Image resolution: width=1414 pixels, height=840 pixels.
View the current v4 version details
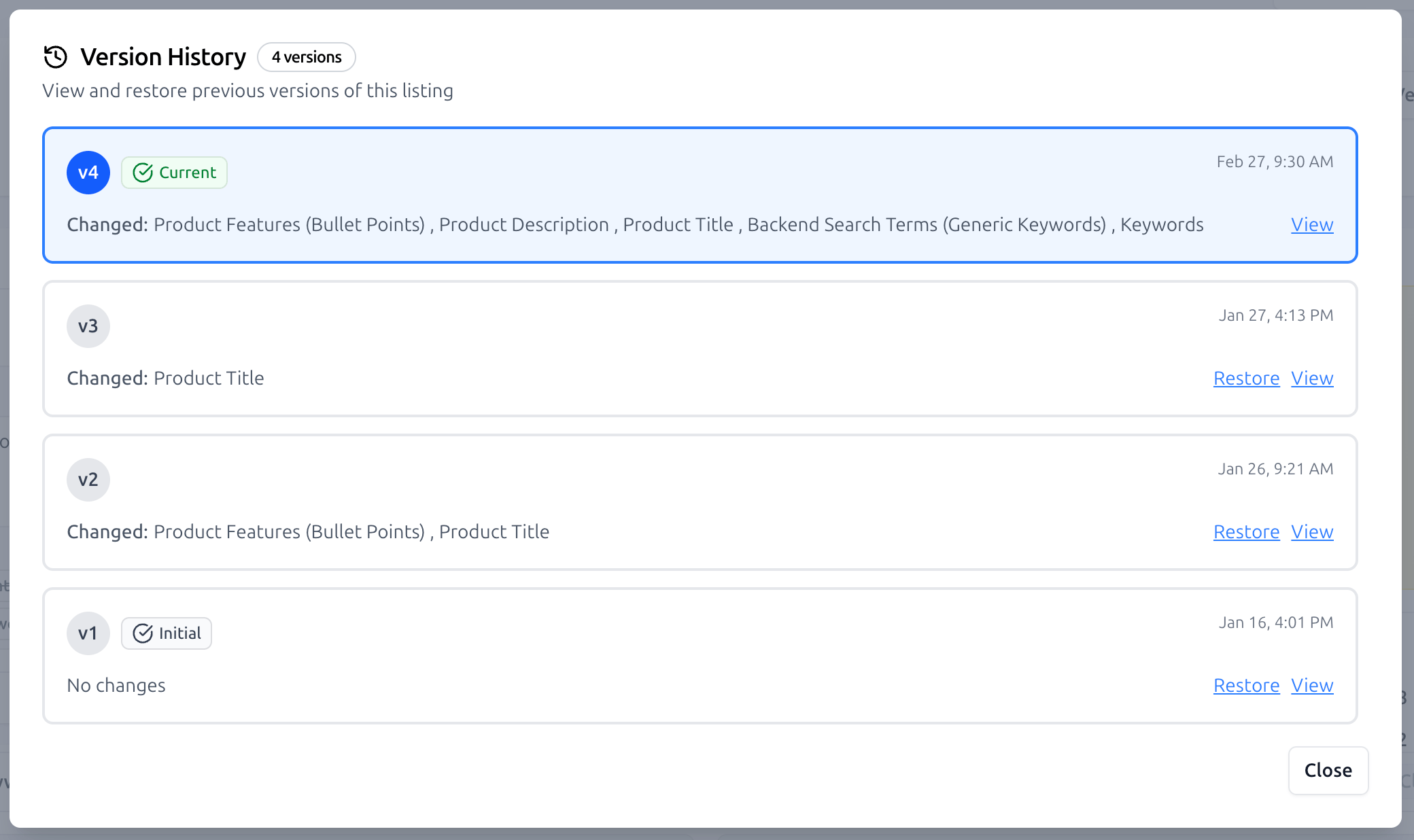pos(1311,225)
